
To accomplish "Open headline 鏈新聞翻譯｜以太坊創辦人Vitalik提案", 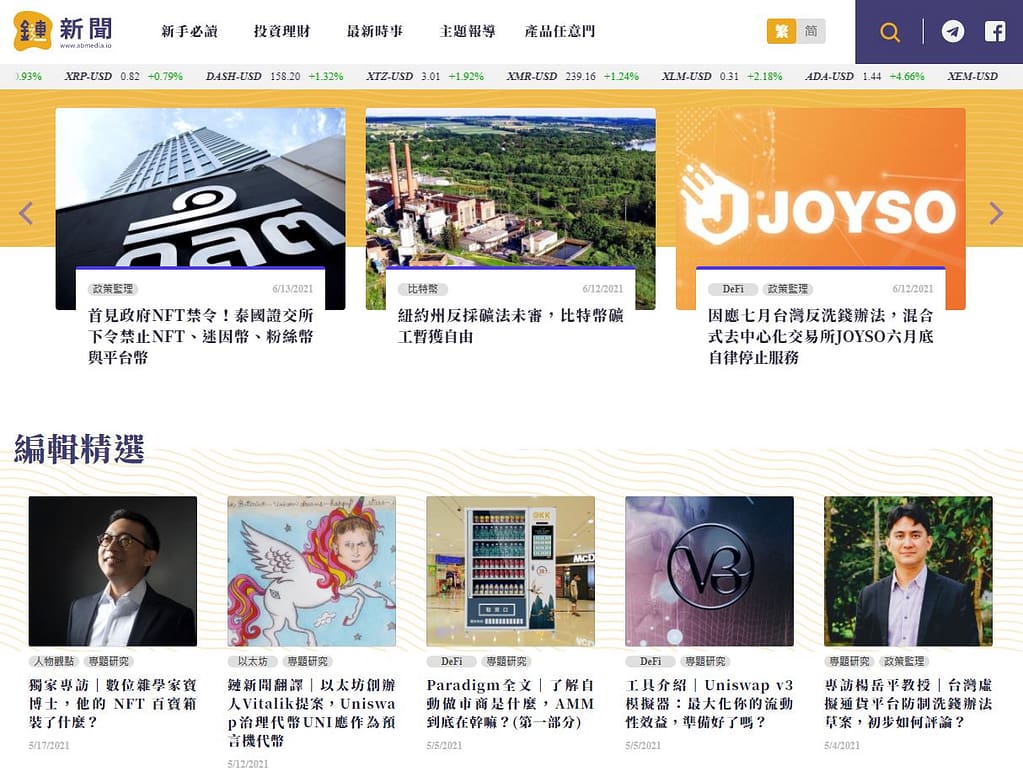I will point(312,712).
